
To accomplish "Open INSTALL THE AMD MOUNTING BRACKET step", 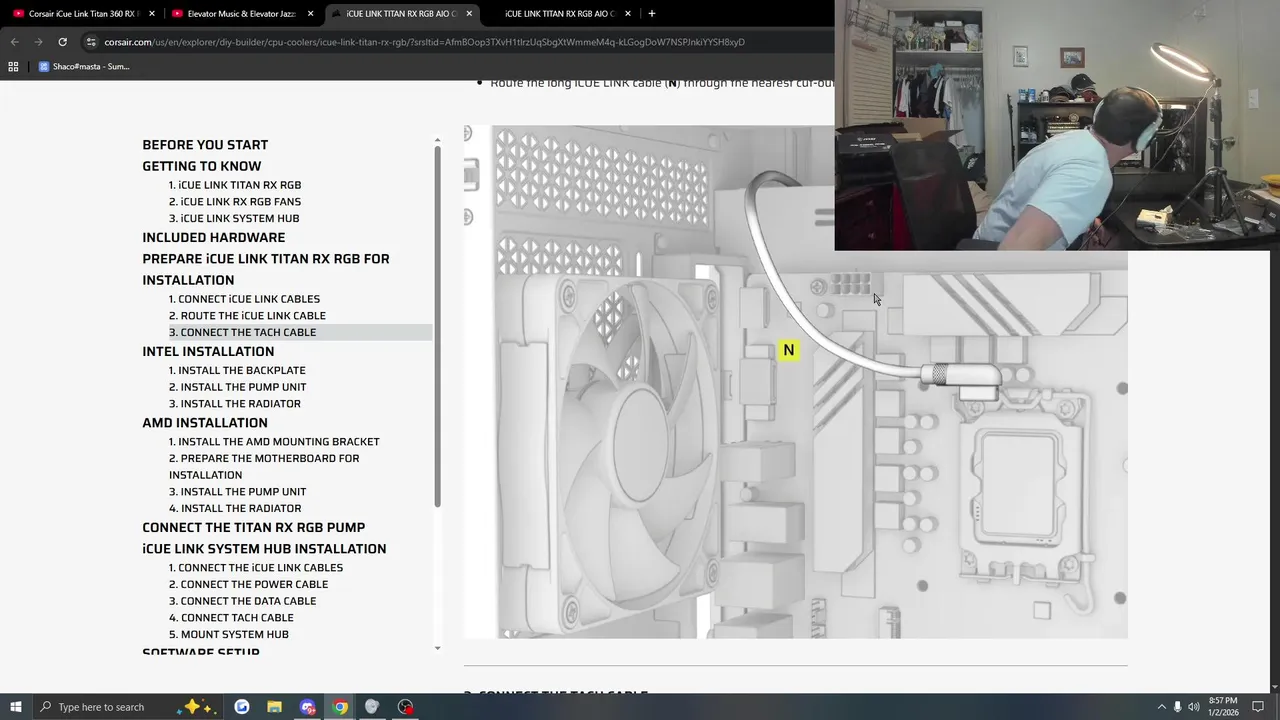I will [x=274, y=442].
